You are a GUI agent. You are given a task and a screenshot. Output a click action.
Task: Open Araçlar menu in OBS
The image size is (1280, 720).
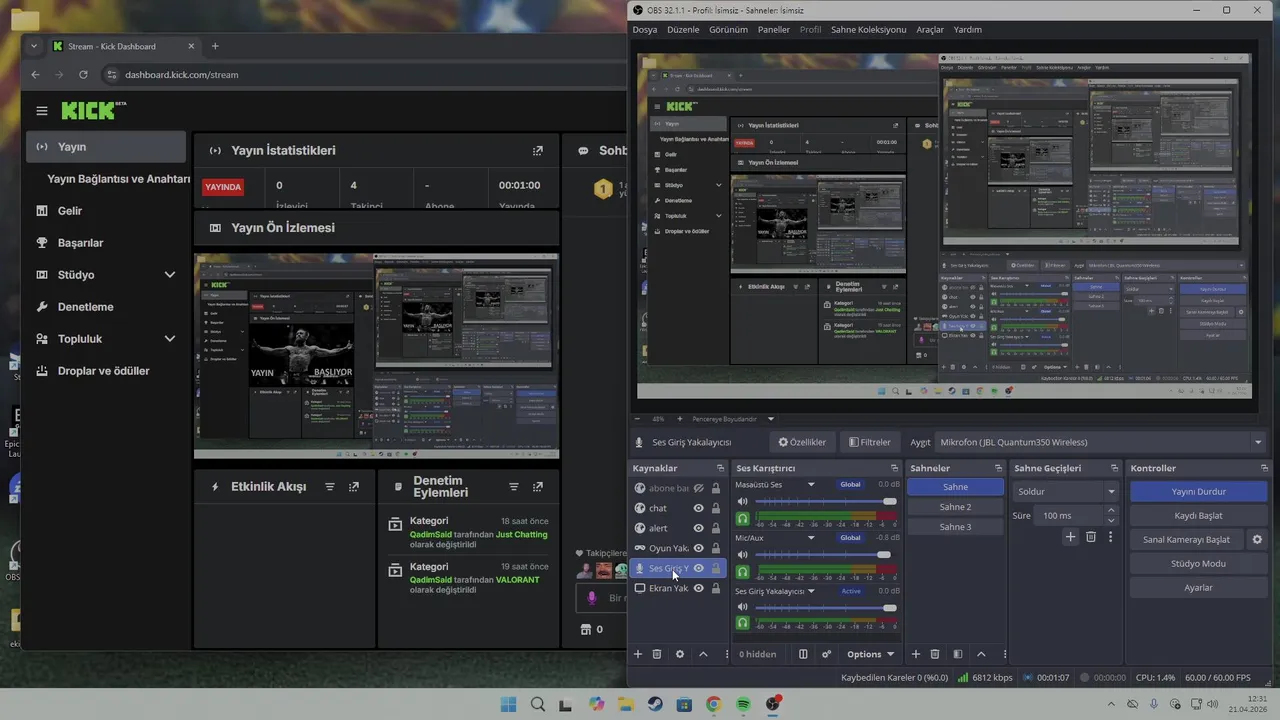(930, 30)
